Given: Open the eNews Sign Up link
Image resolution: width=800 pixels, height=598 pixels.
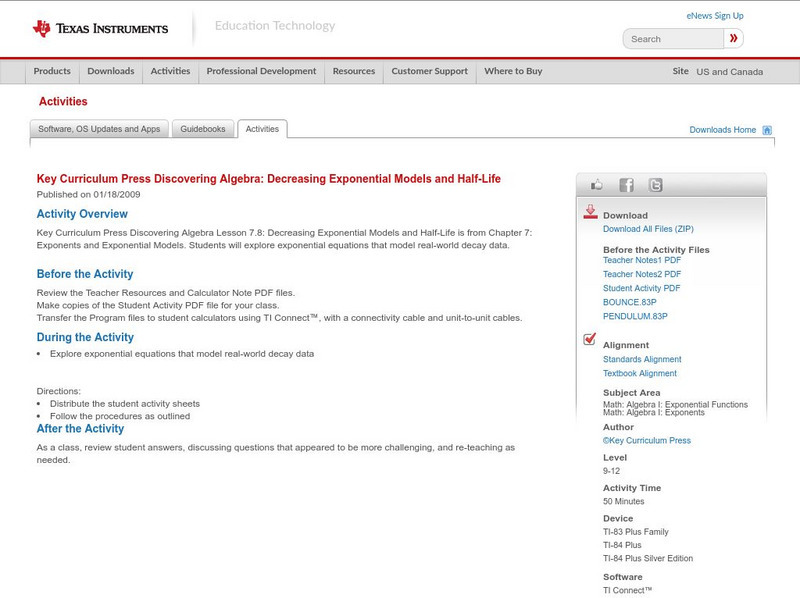Looking at the screenshot, I should pyautogui.click(x=715, y=16).
